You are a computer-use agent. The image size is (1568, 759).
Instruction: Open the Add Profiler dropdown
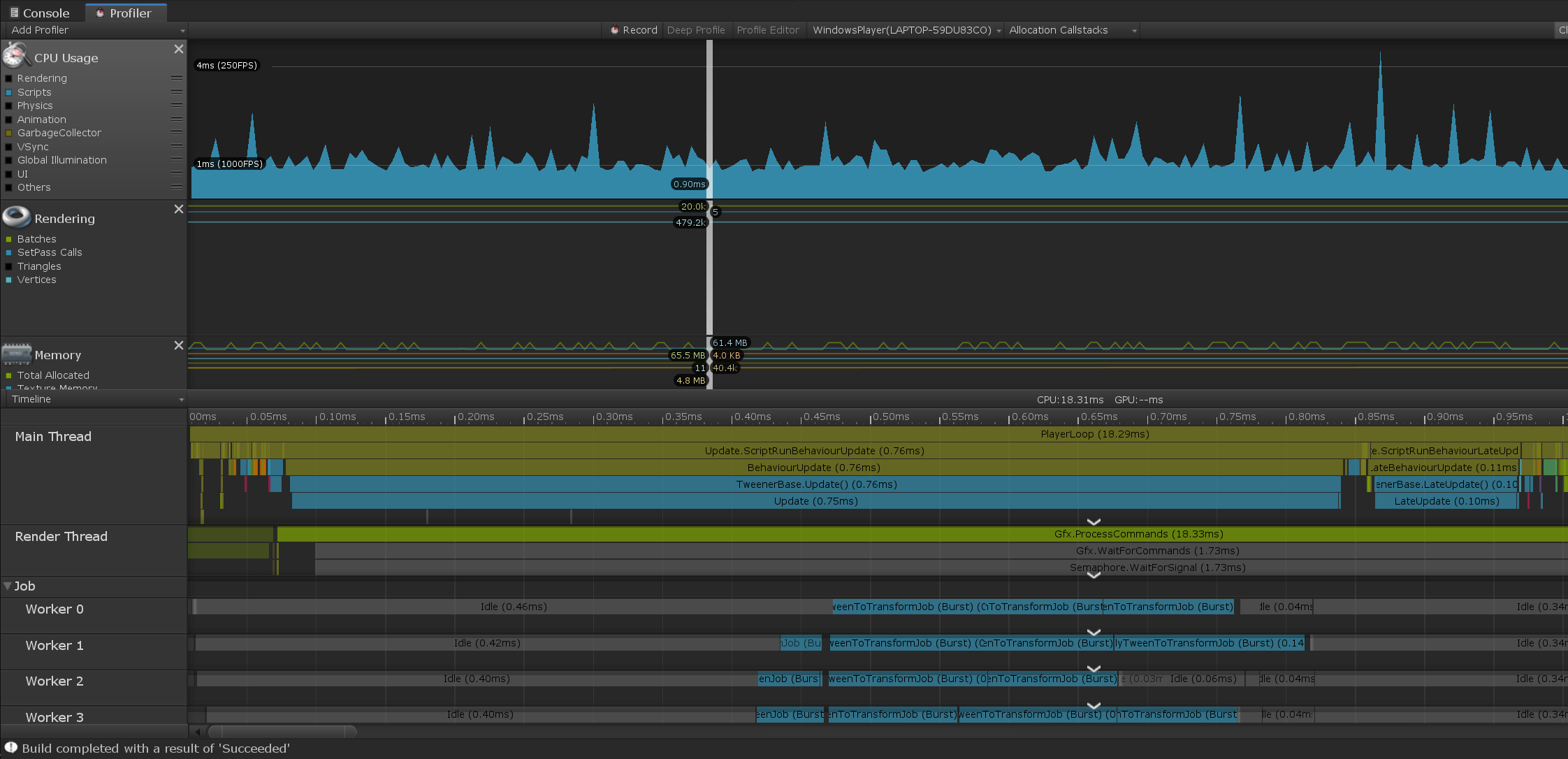click(96, 30)
